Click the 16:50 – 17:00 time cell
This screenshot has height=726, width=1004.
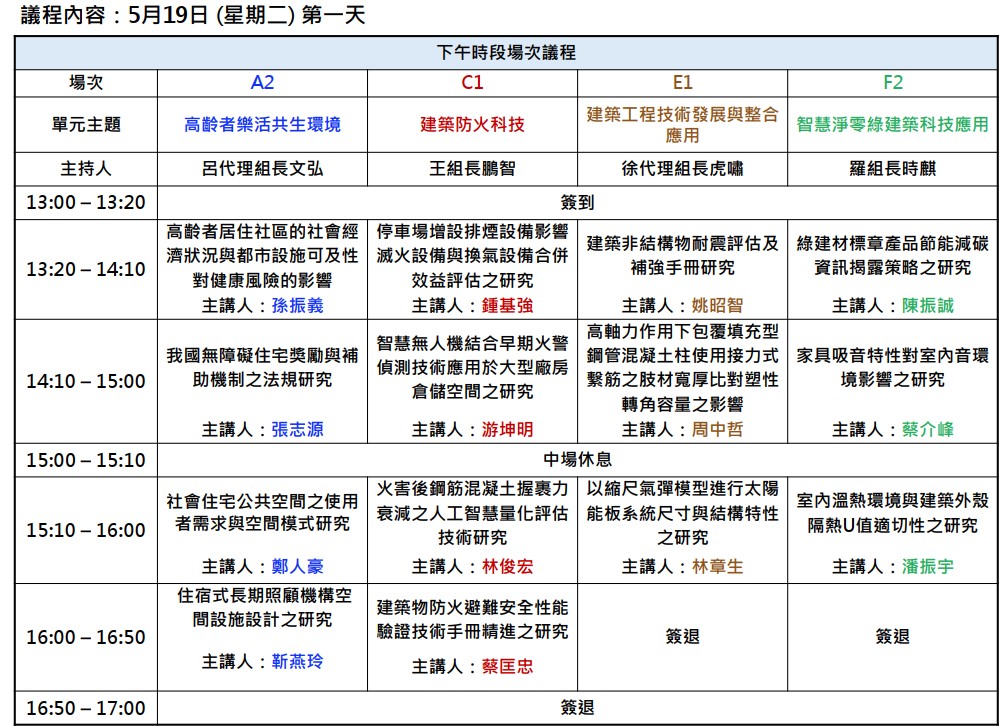point(86,708)
